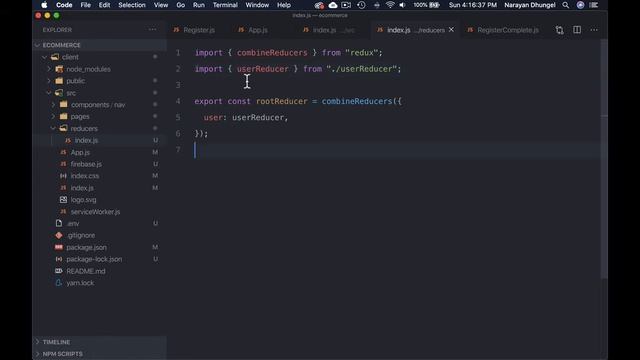Viewport: 640px width, 360px height.
Task: Open the editor more actions menu
Action: point(594,30)
